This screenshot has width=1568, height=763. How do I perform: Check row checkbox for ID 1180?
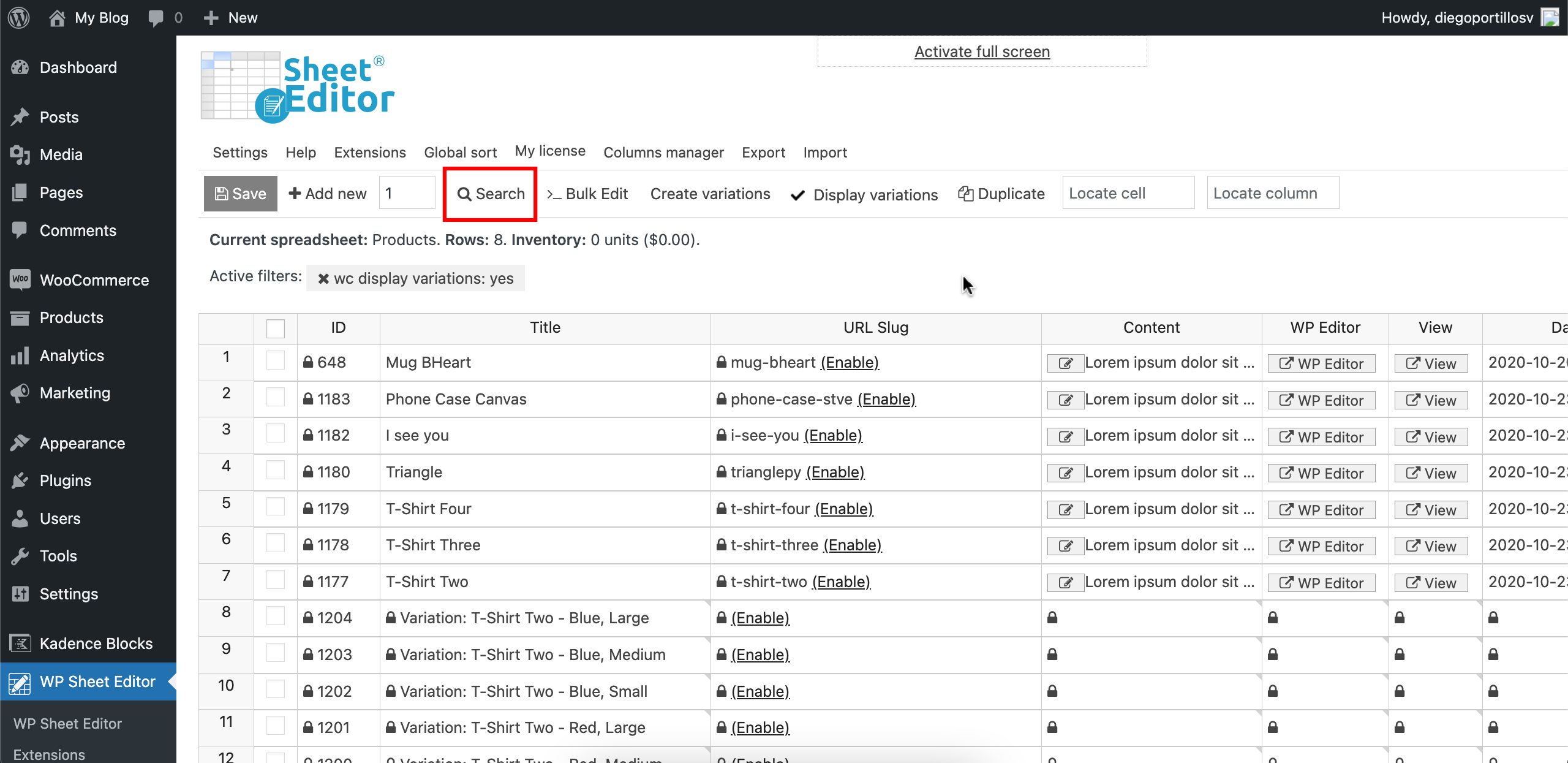click(276, 470)
